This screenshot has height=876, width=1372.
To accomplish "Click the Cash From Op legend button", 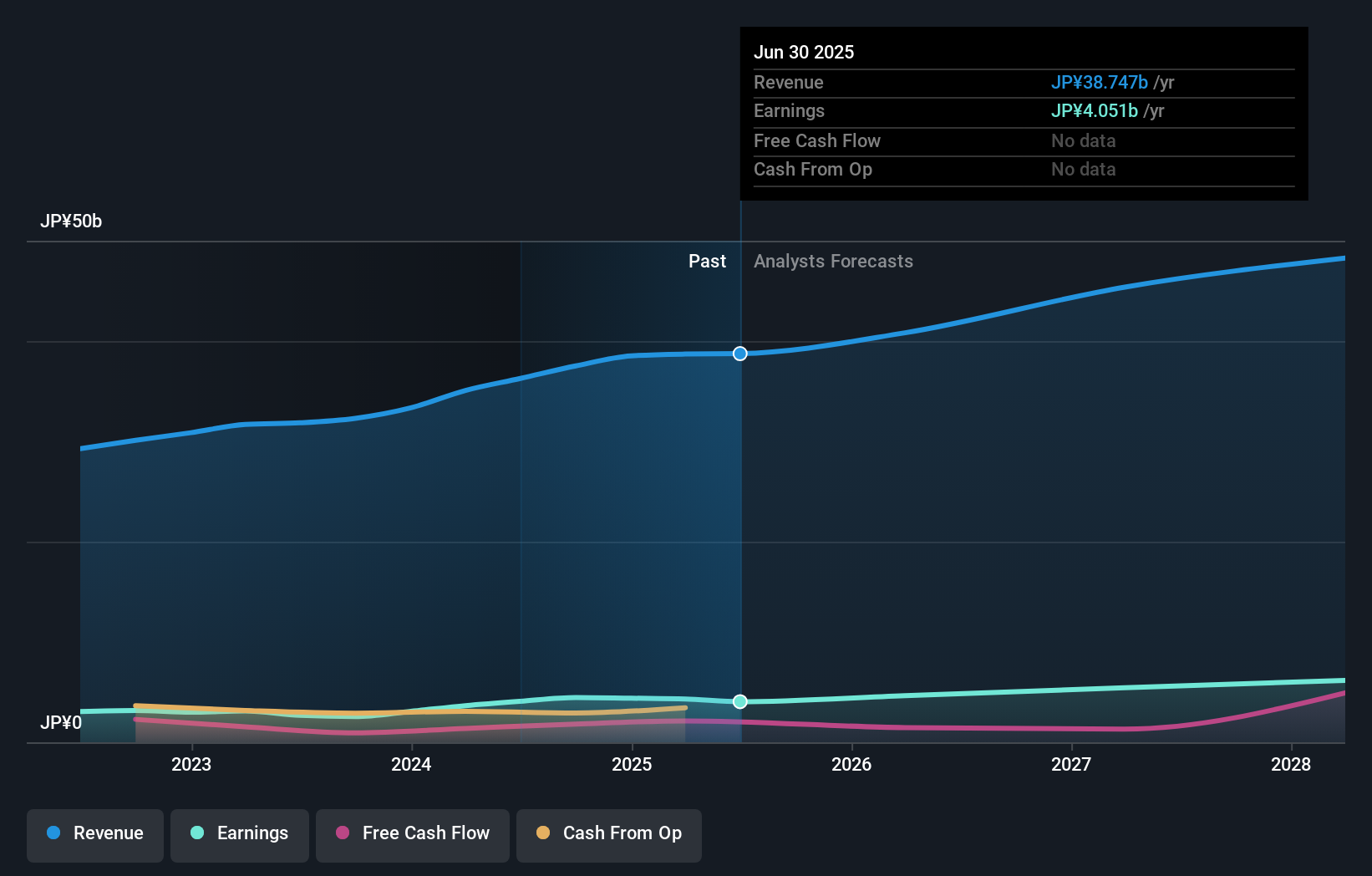I will [x=608, y=833].
